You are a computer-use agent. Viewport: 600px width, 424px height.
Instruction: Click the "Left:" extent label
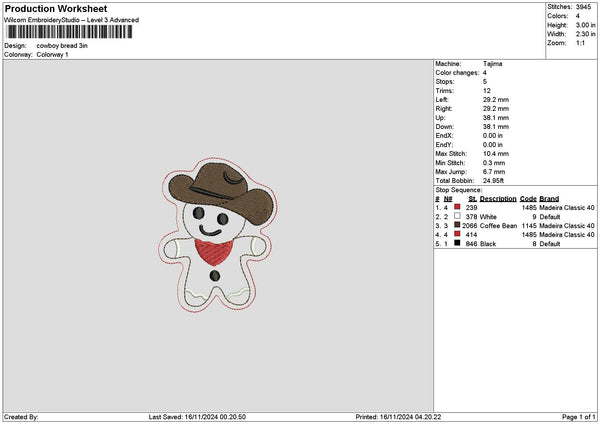(442, 99)
